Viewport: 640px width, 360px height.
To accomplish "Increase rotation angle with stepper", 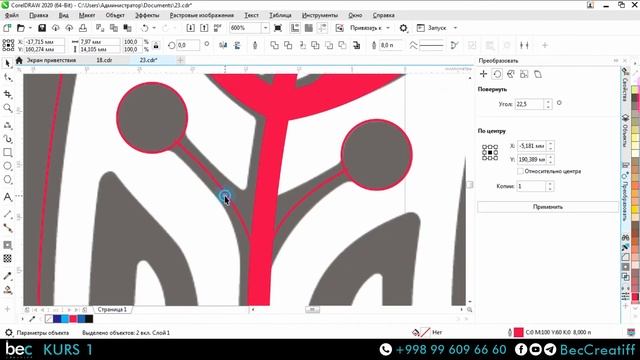I will [x=548, y=102].
